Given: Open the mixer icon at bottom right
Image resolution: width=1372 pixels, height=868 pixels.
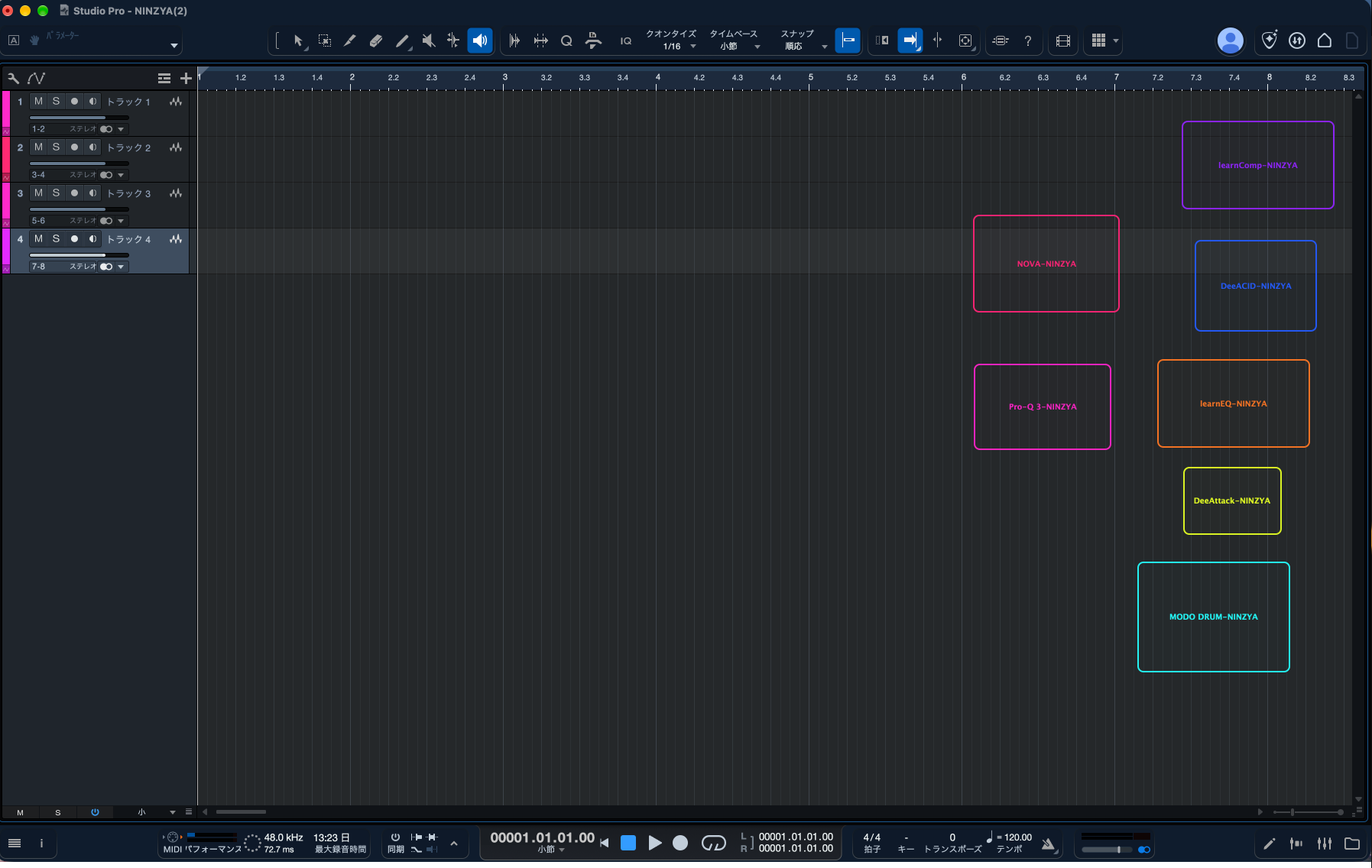Looking at the screenshot, I should pyautogui.click(x=1325, y=844).
